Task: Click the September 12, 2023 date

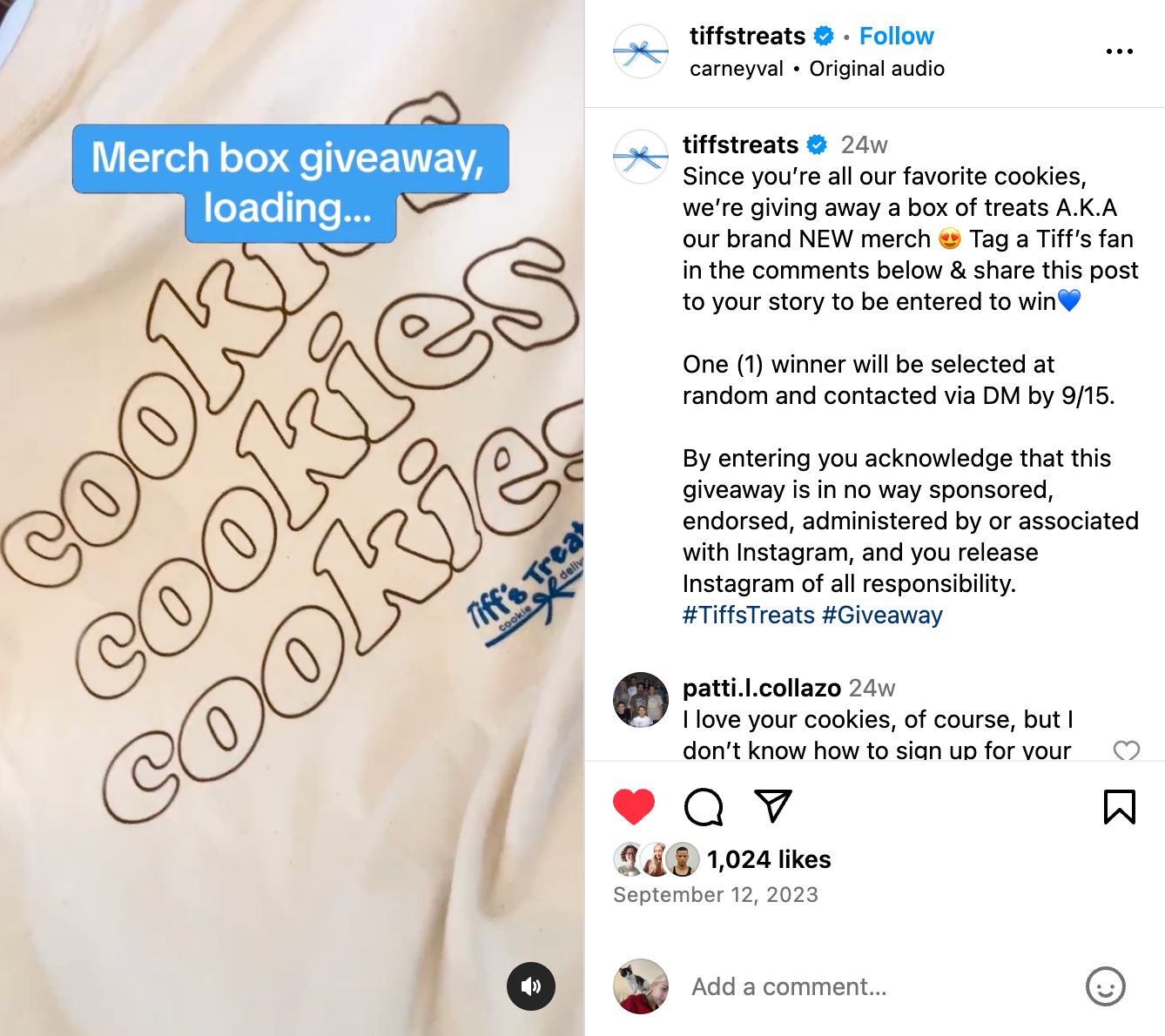Action: [716, 895]
